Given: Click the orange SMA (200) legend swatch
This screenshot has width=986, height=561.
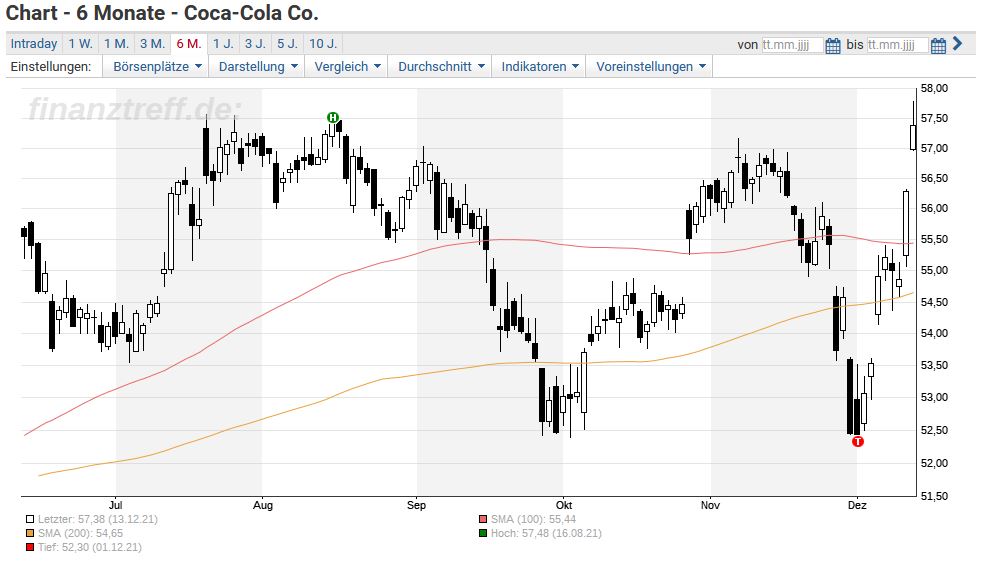Looking at the screenshot, I should pos(30,533).
